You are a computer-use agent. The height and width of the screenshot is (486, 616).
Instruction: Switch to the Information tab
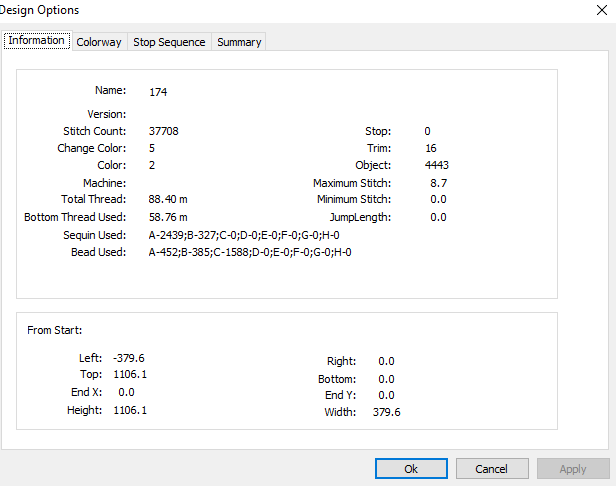[37, 40]
